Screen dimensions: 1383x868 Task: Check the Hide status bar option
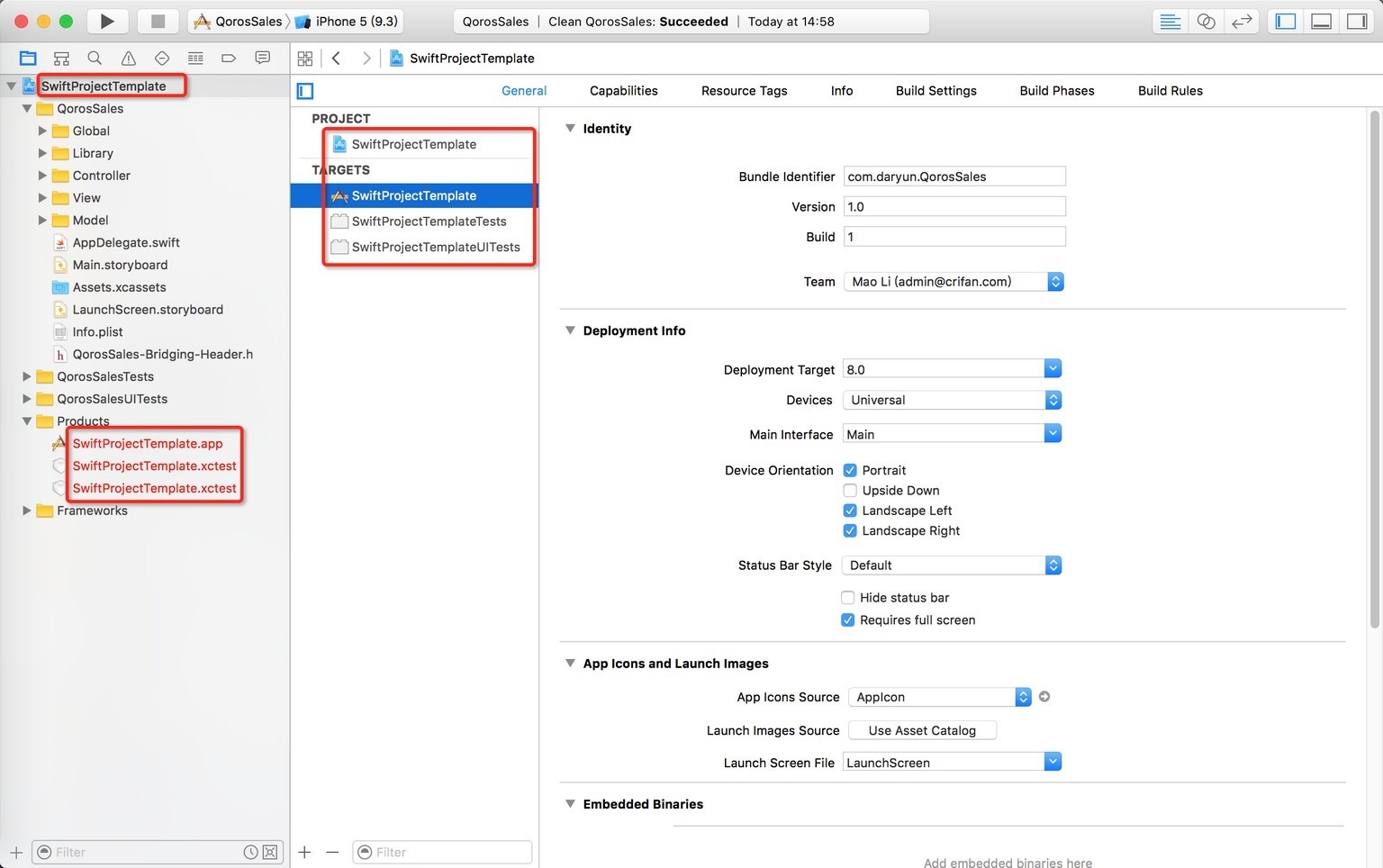click(x=848, y=598)
